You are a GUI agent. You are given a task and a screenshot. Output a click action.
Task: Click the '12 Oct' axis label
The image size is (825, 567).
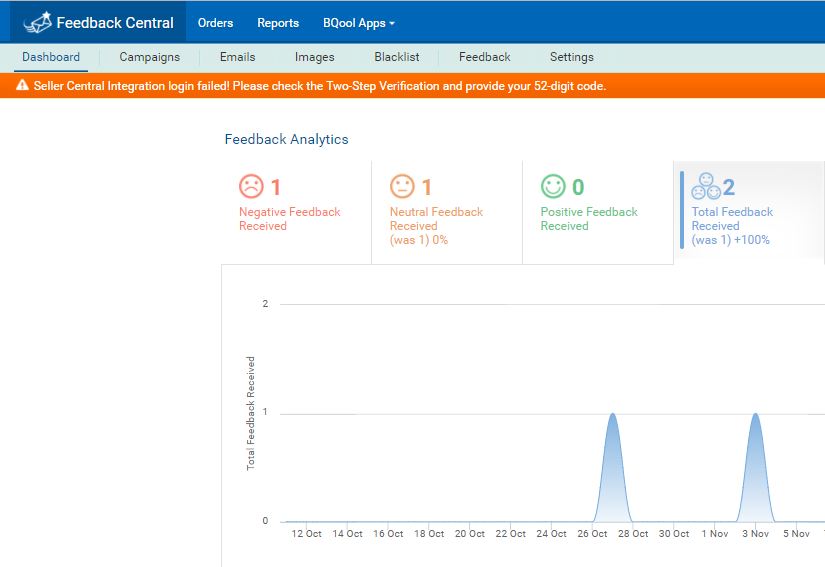pyautogui.click(x=306, y=533)
